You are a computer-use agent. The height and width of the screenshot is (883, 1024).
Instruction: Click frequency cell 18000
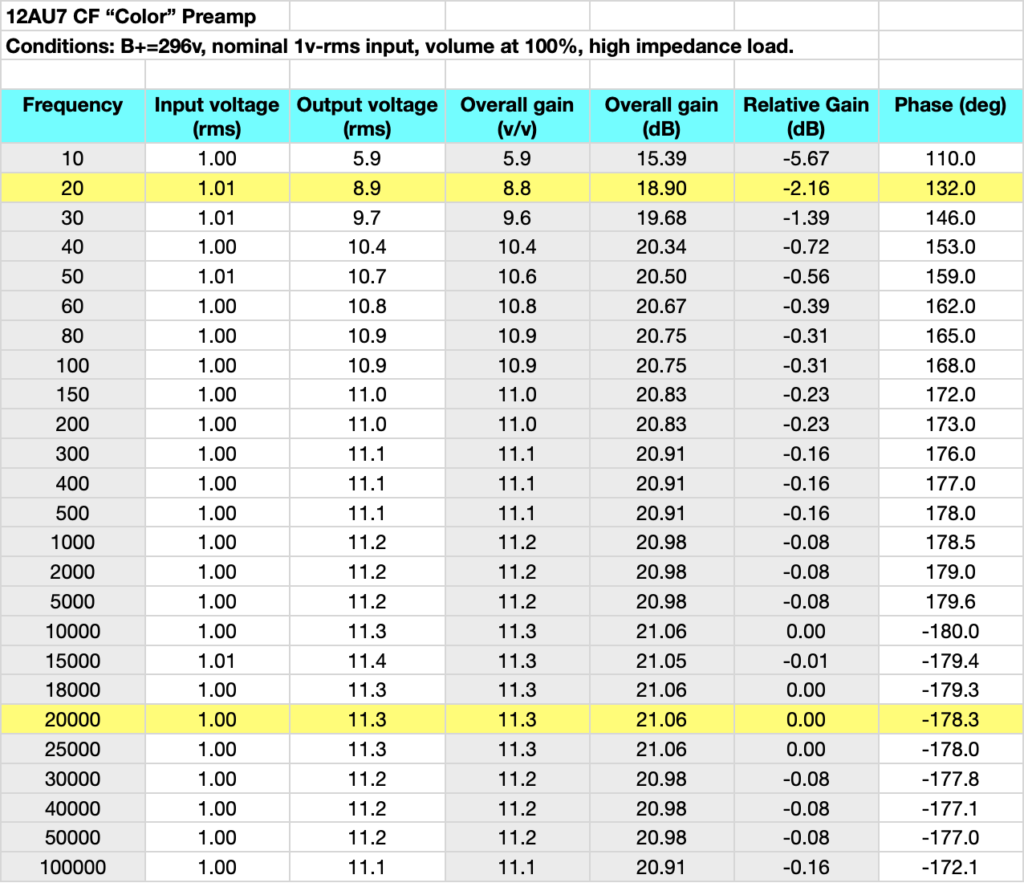tap(72, 690)
